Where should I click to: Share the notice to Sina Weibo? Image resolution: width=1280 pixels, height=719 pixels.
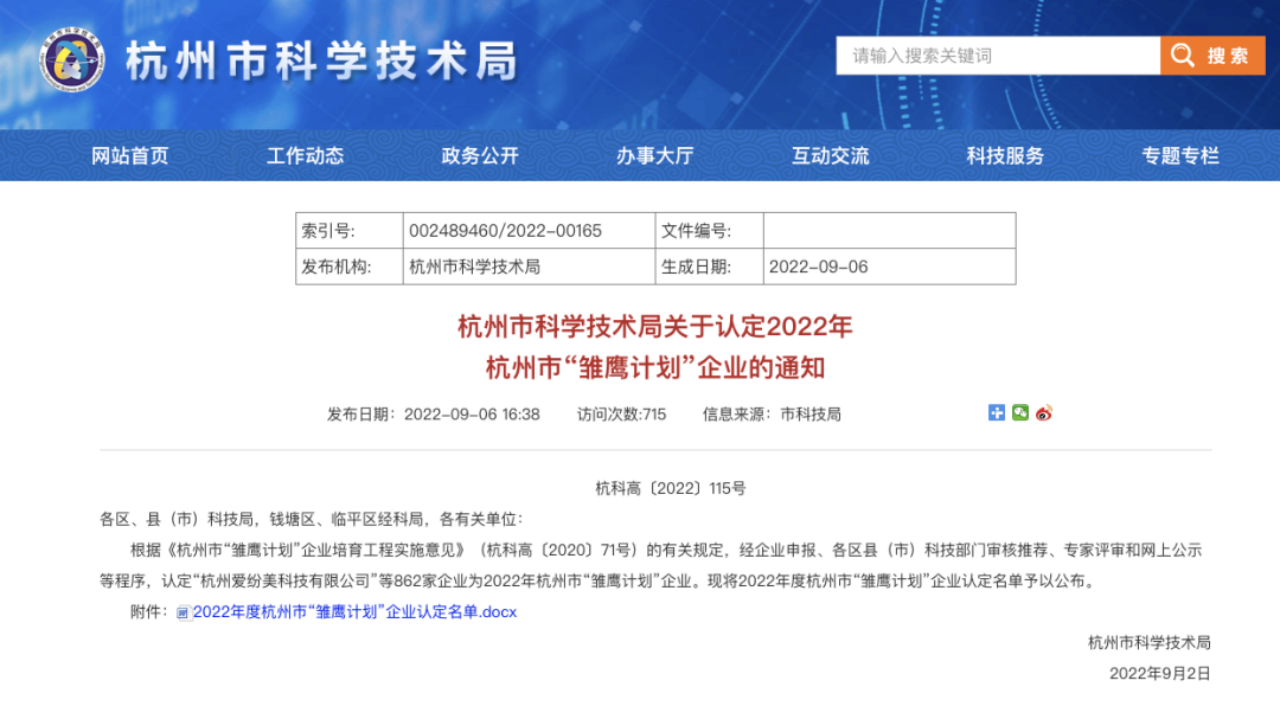coord(1044,413)
